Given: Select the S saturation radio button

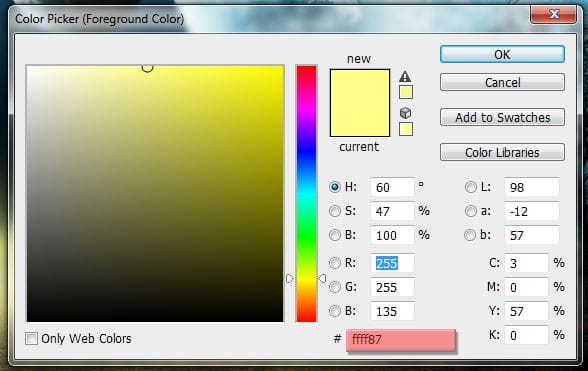Looking at the screenshot, I should [335, 211].
